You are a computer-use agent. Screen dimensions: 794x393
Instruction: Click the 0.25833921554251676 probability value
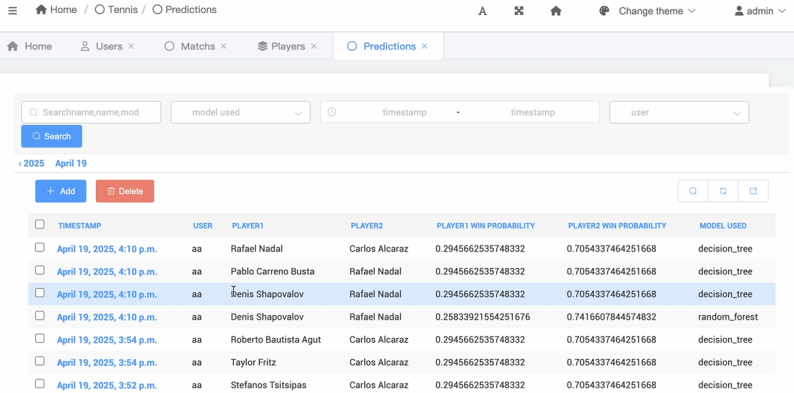483,317
